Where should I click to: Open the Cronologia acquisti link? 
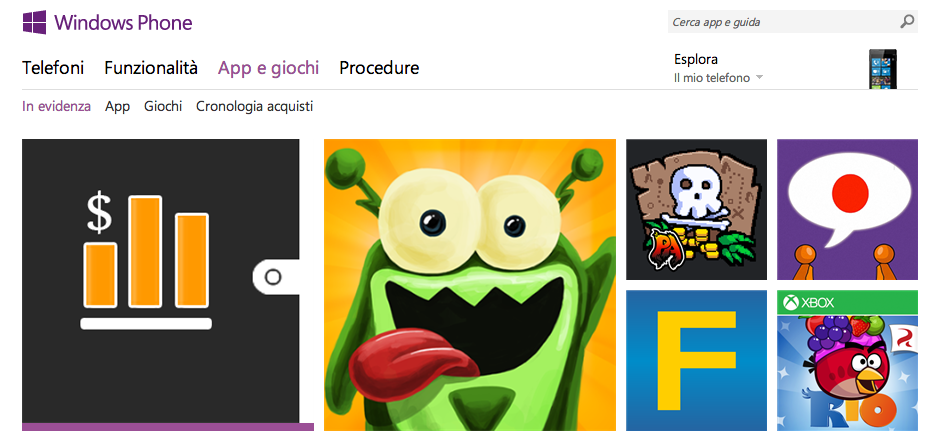[255, 107]
